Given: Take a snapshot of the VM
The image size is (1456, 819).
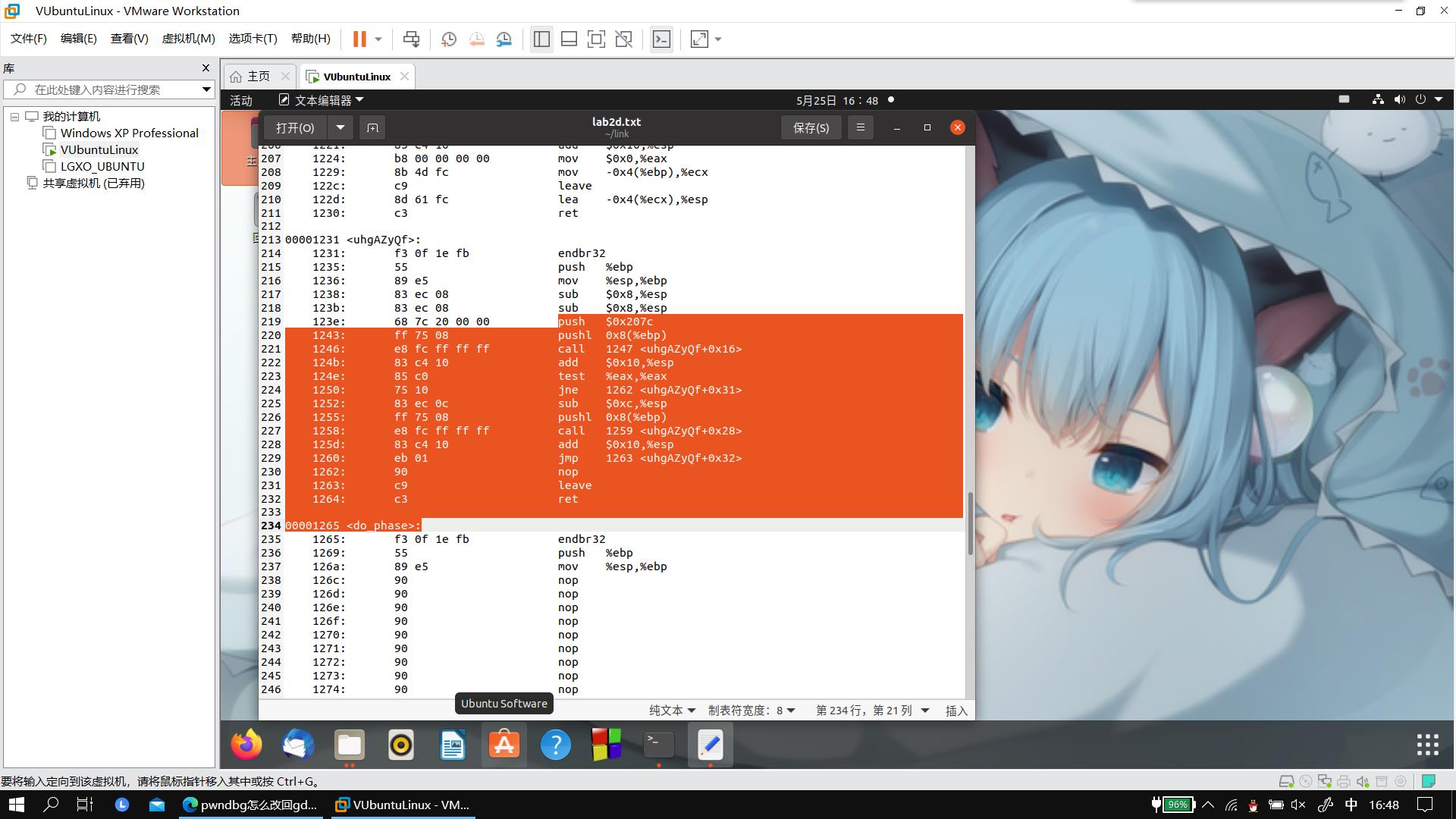Looking at the screenshot, I should click(448, 39).
